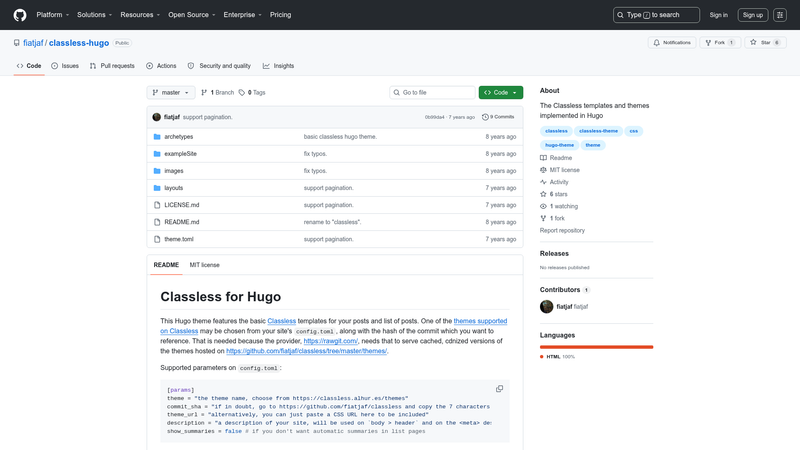Image resolution: width=800 pixels, height=450 pixels.
Task: Click the 'rename to "classless".' commit message
Action: coord(332,222)
